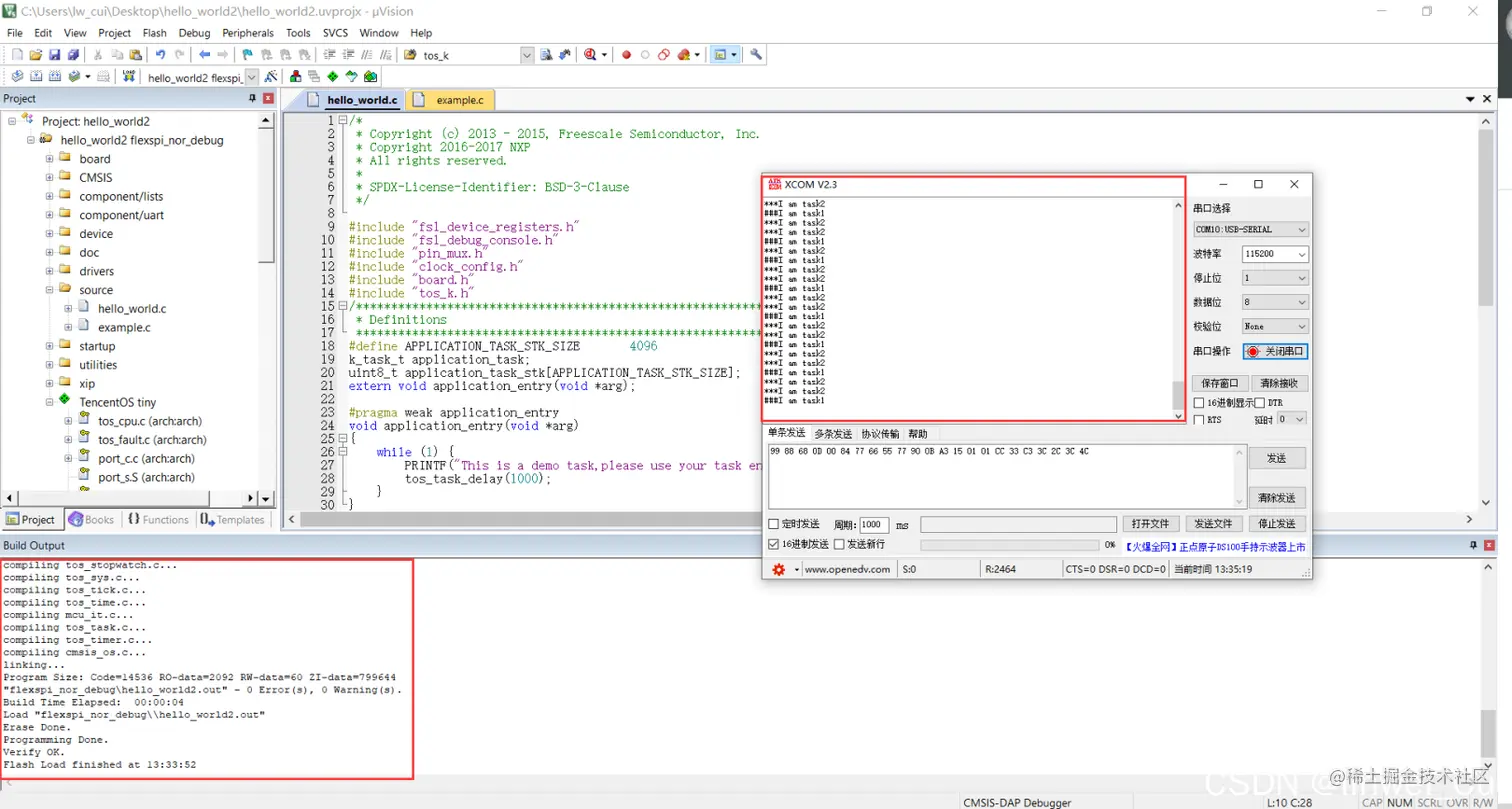
Task: Click the Options for Target magic wand icon
Action: point(270,77)
